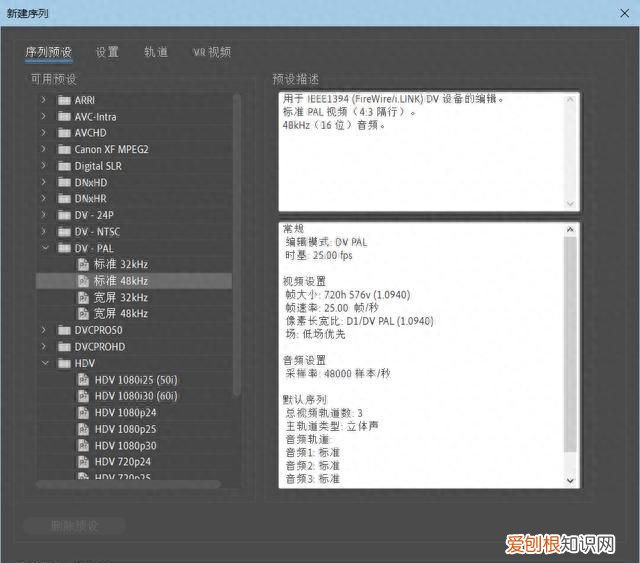This screenshot has width=640, height=563.
Task: Click the Canon XF MPEG2 folder icon
Action: 64,149
